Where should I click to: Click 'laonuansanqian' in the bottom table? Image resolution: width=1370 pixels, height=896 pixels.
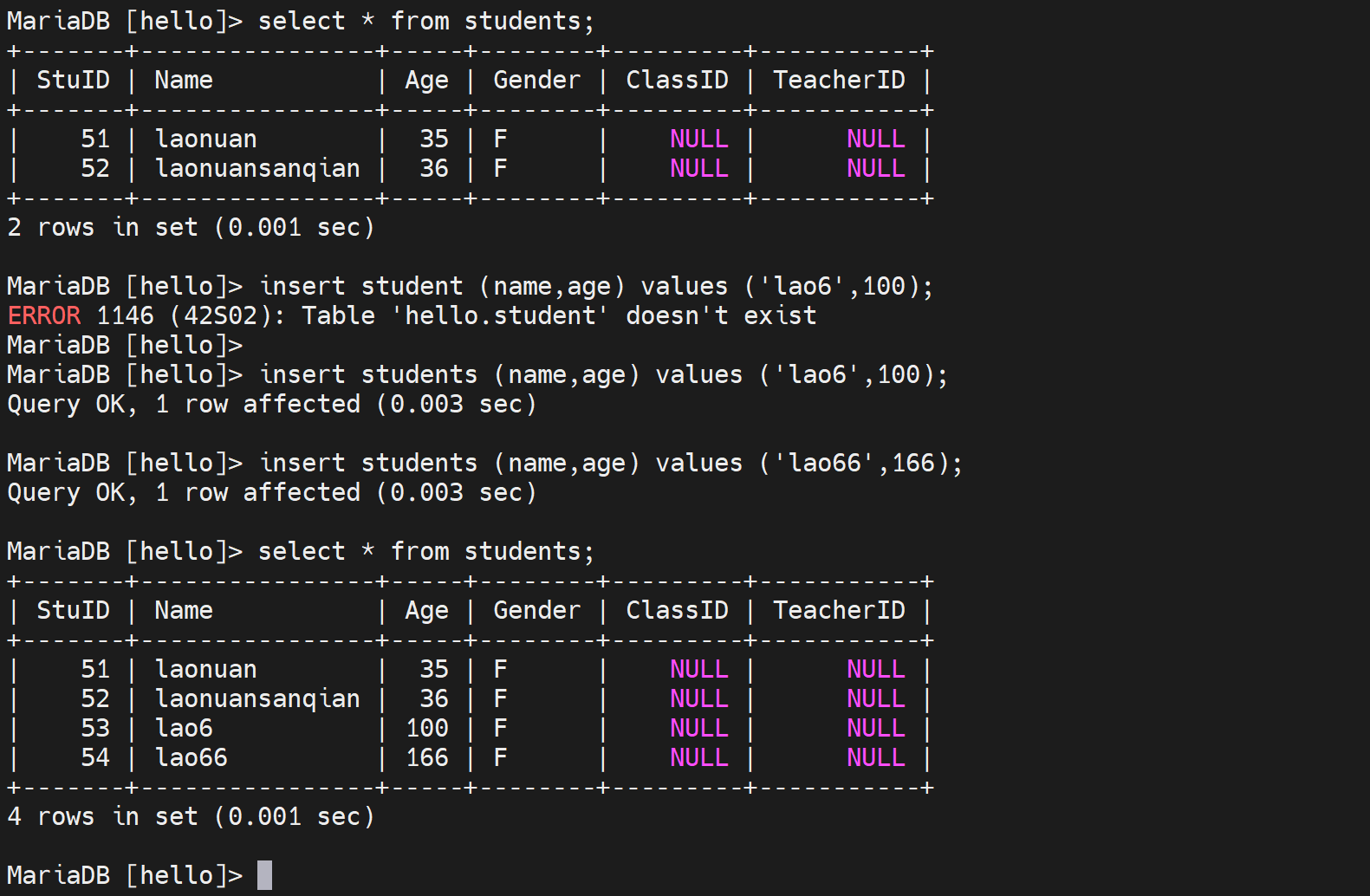257,698
